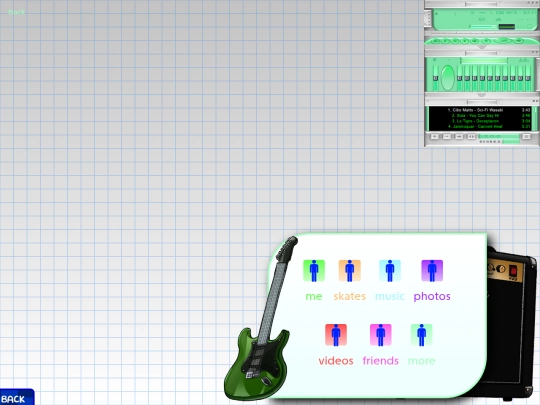This screenshot has height=405, width=540.
Task: Click the purple person icon above 'photos'
Action: (432, 271)
